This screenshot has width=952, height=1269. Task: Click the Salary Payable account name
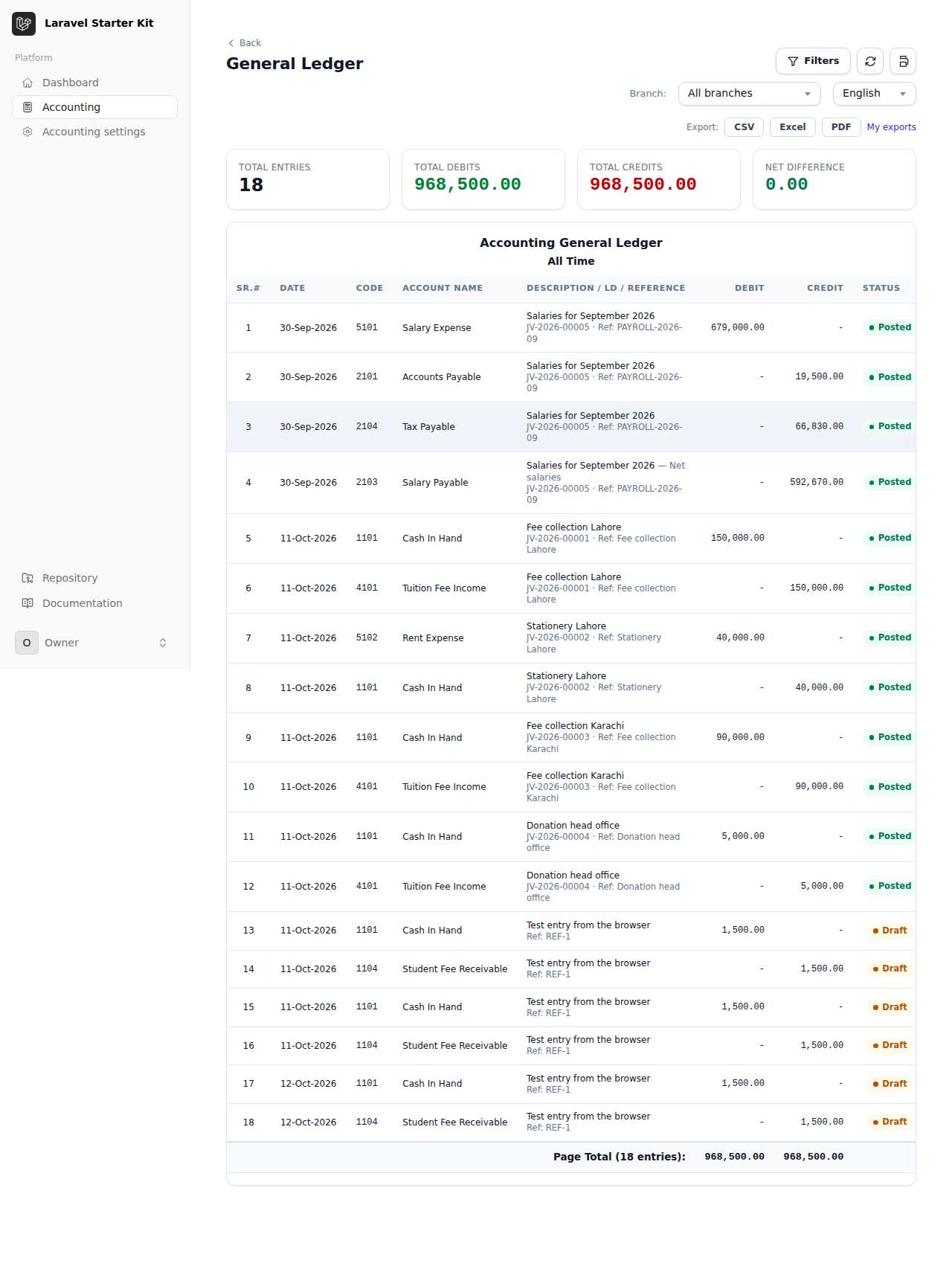pyautogui.click(x=435, y=483)
